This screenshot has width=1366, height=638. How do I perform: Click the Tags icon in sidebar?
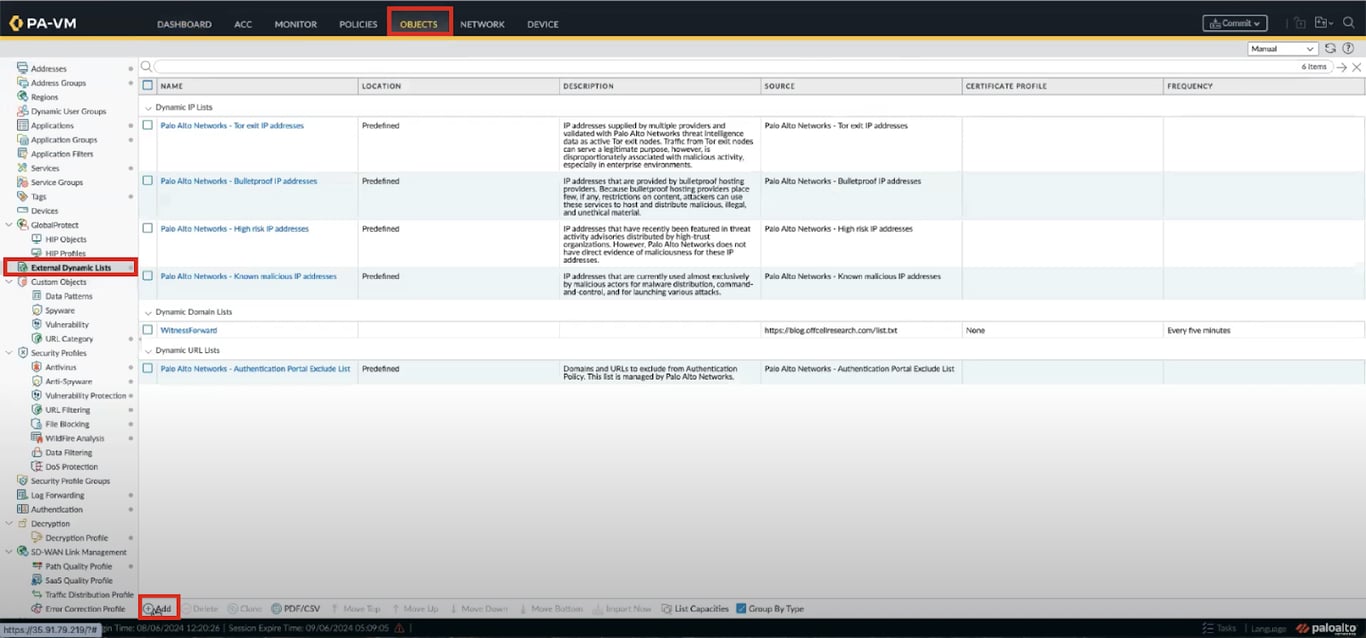point(22,196)
